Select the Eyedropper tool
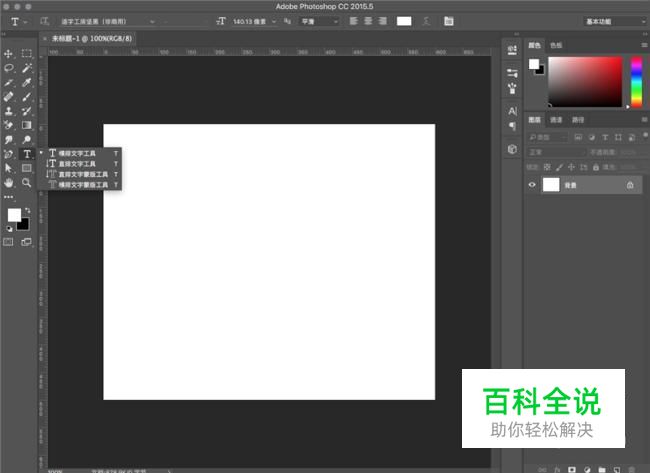 [27, 82]
